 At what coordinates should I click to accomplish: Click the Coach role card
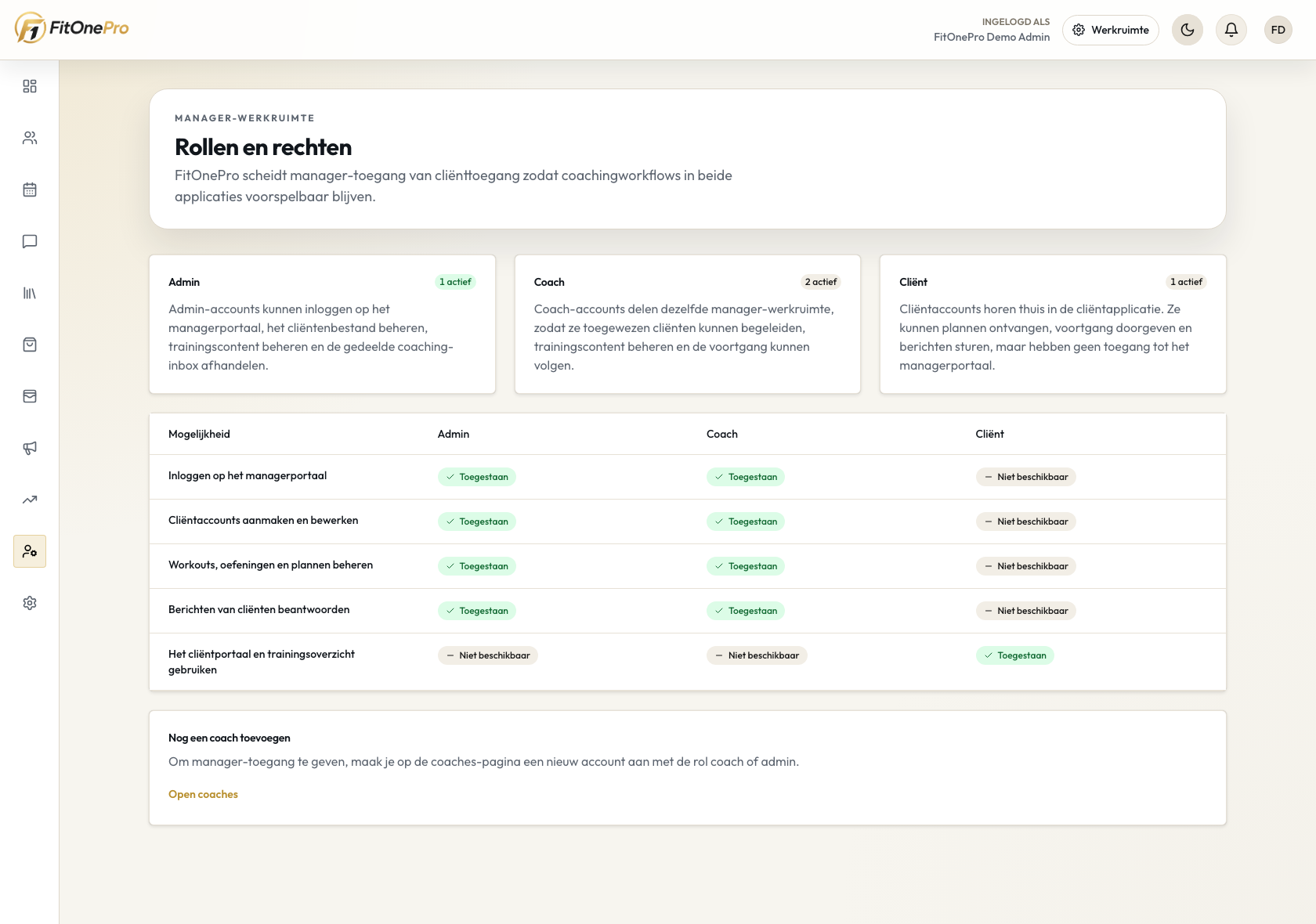coord(688,324)
